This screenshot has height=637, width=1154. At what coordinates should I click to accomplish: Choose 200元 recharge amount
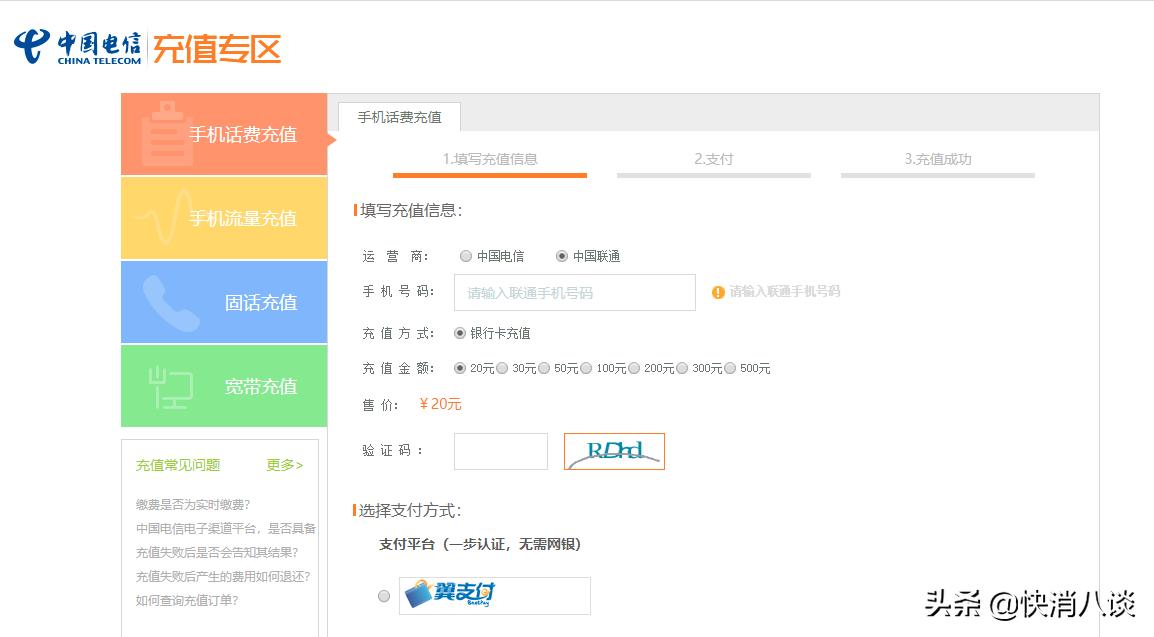tap(634, 368)
